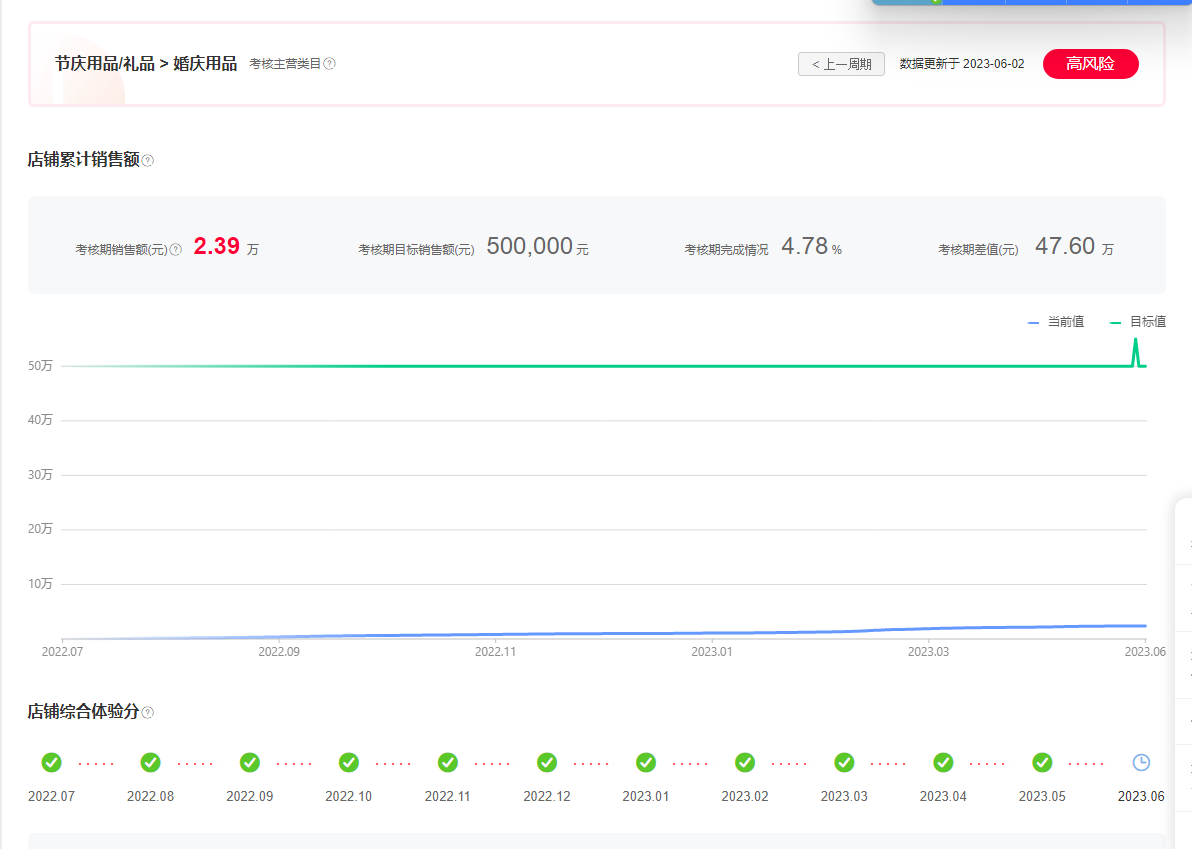Click 考核期完成情况 label
This screenshot has width=1192, height=849.
pyautogui.click(x=726, y=249)
